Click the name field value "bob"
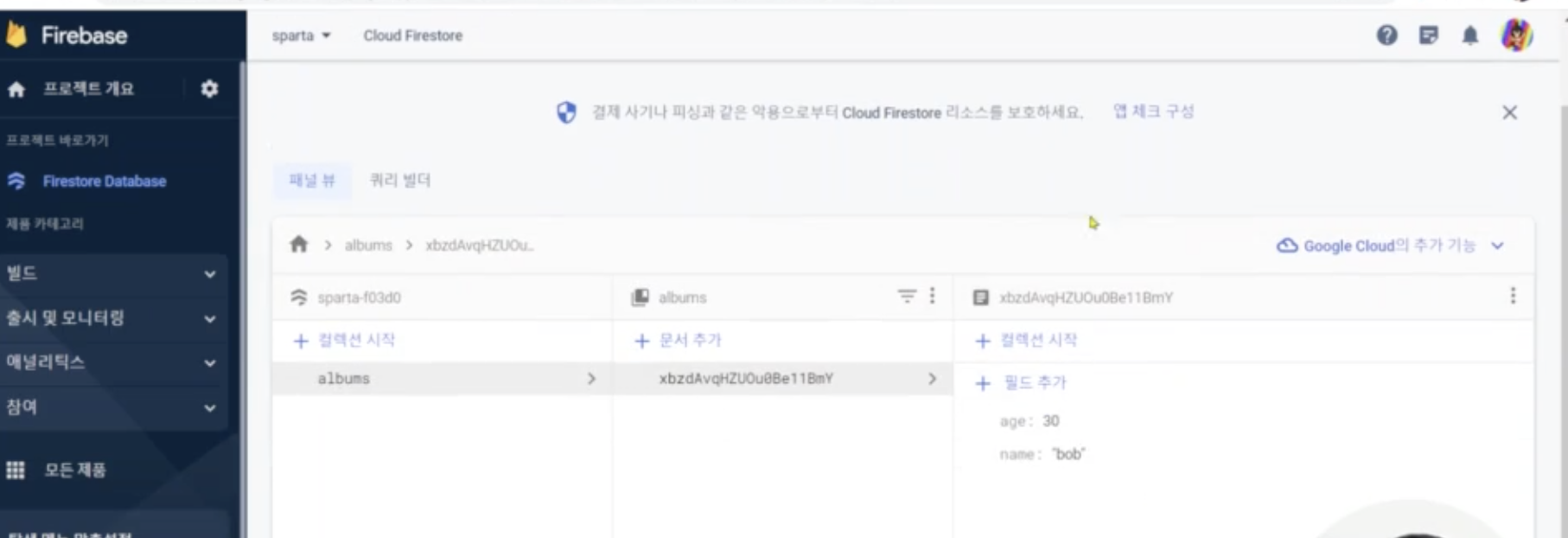Screen dimensions: 1568x538 [1069, 454]
